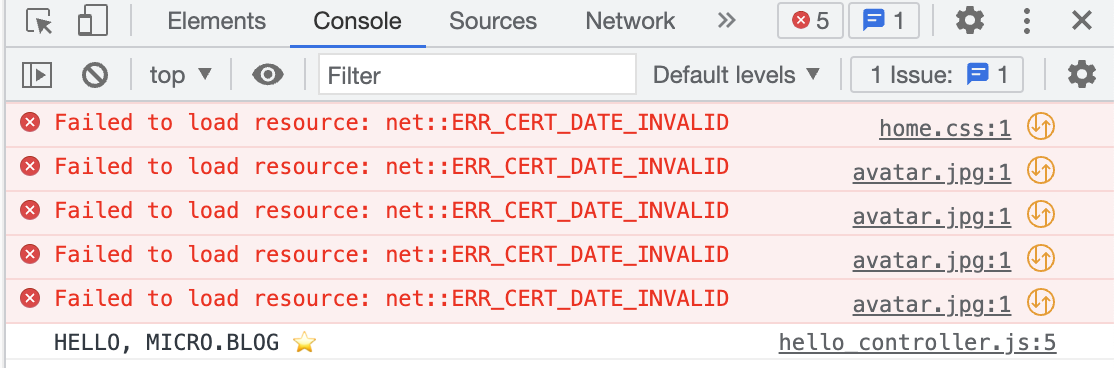
Task: Activate the inspect element picker icon
Action: 39,21
